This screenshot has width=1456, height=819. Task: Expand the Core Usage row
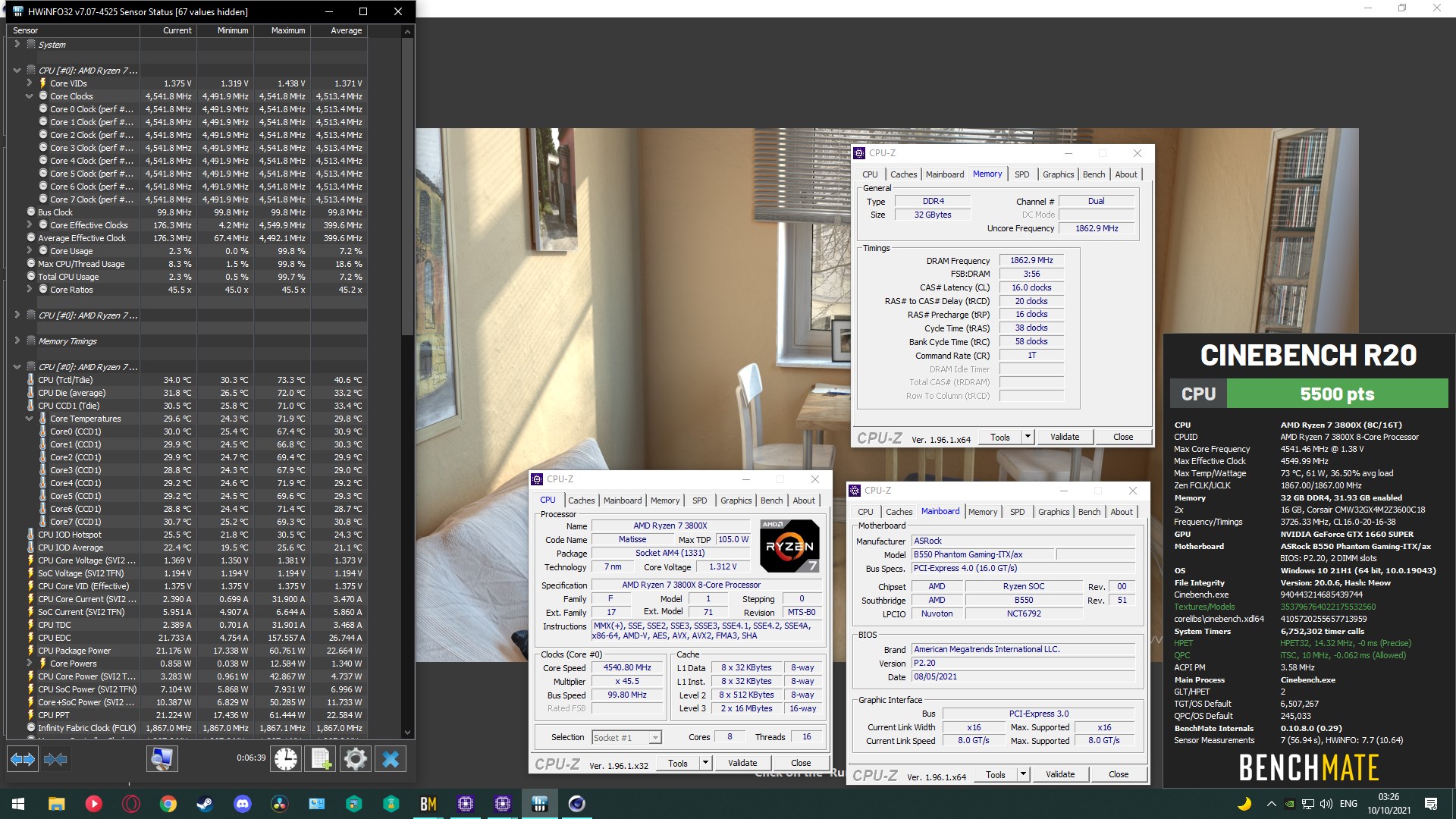29,251
